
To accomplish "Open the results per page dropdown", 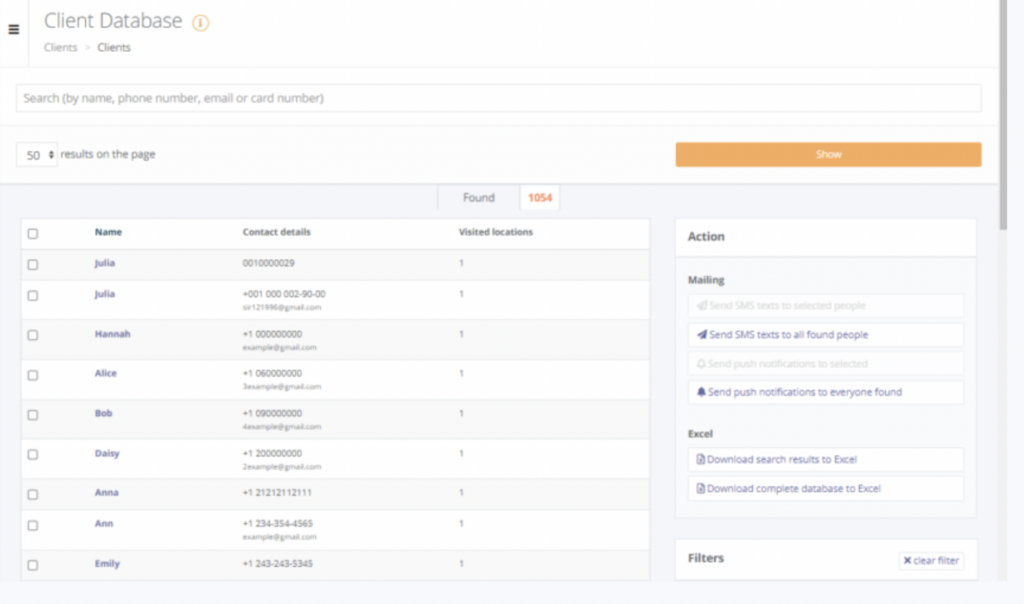I will pos(37,155).
